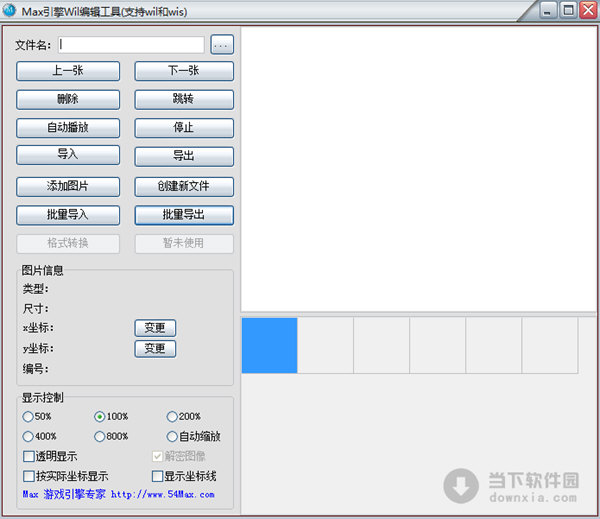The image size is (600, 519).
Task: Start slideshow with 自动播放 button
Action: tap(68, 128)
